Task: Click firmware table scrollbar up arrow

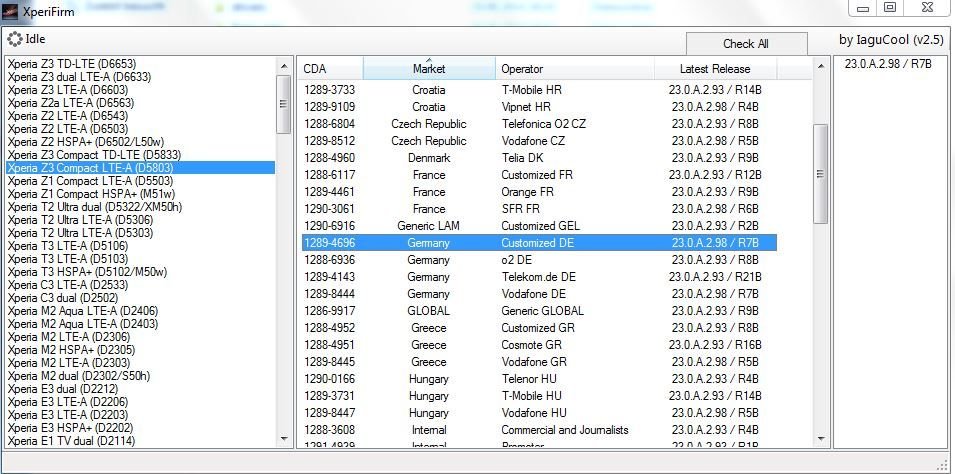Action: tap(820, 65)
